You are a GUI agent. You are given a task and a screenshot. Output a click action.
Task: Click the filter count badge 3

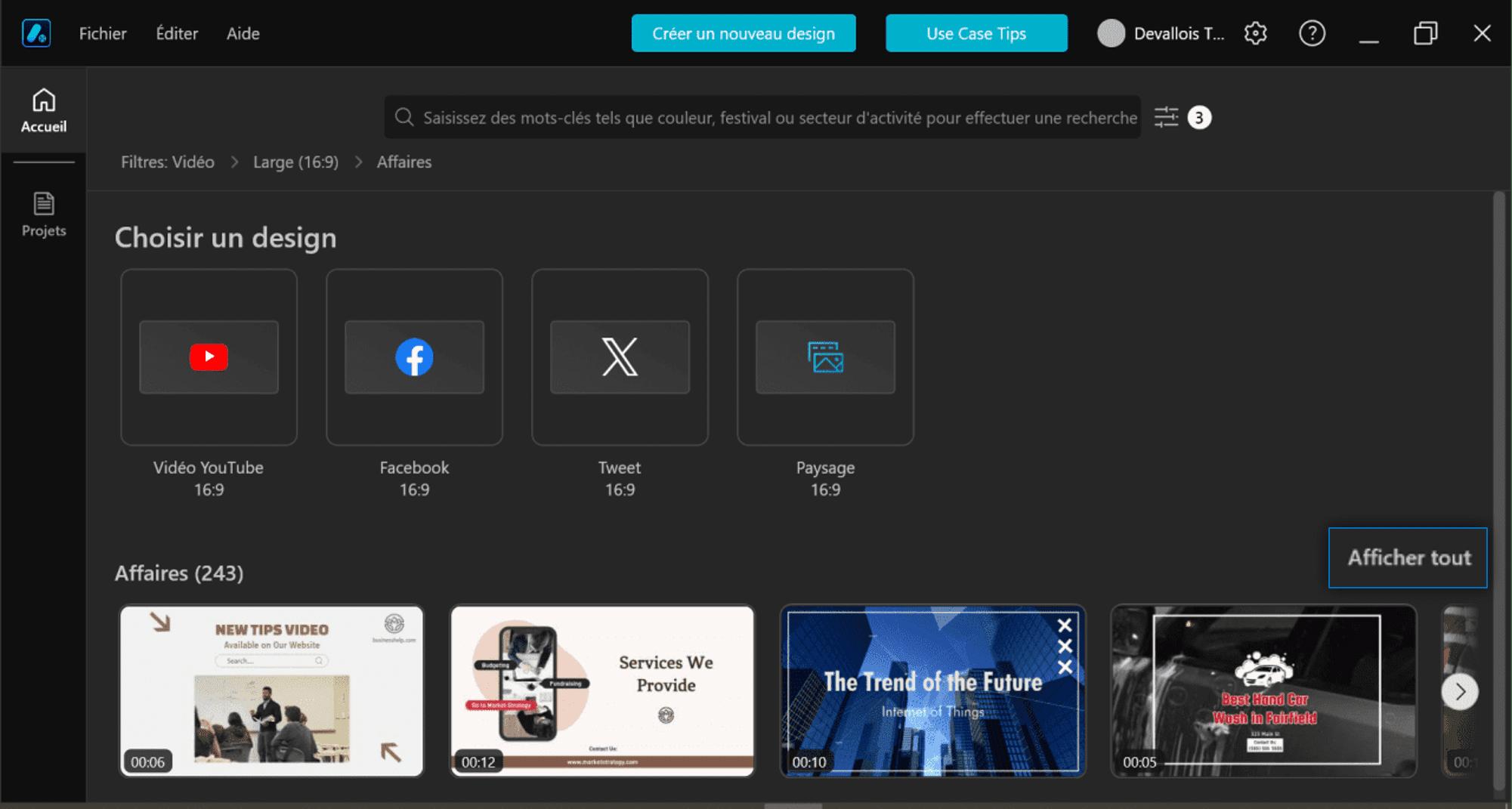(1199, 117)
